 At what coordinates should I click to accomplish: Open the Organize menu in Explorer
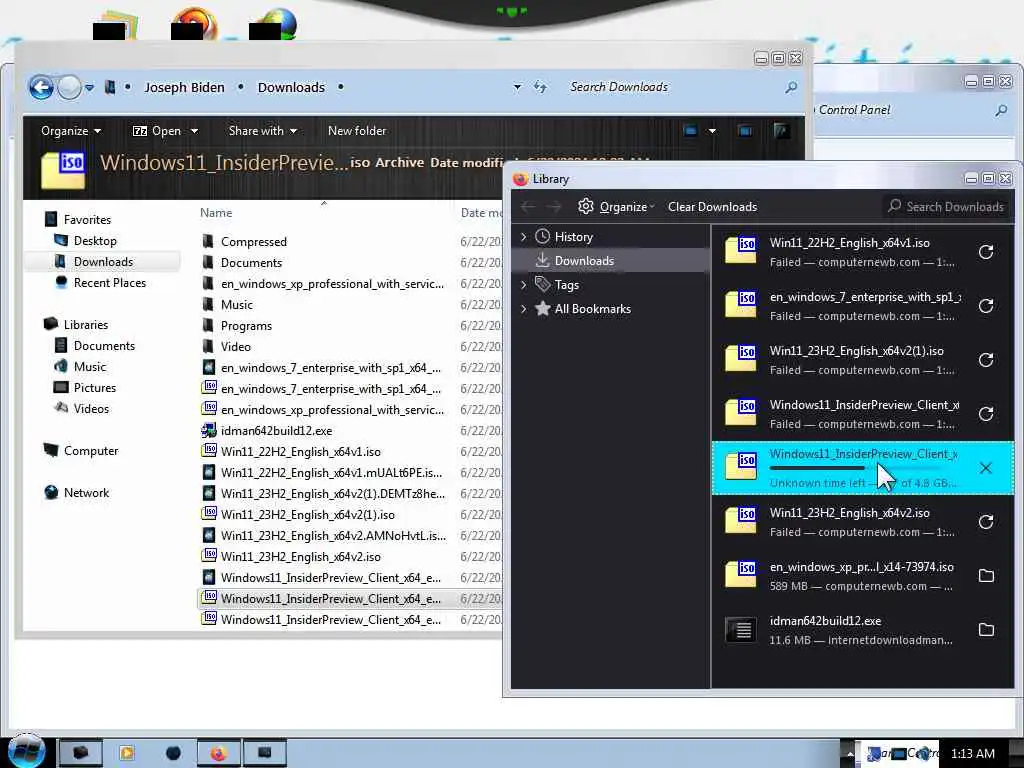[x=71, y=131]
